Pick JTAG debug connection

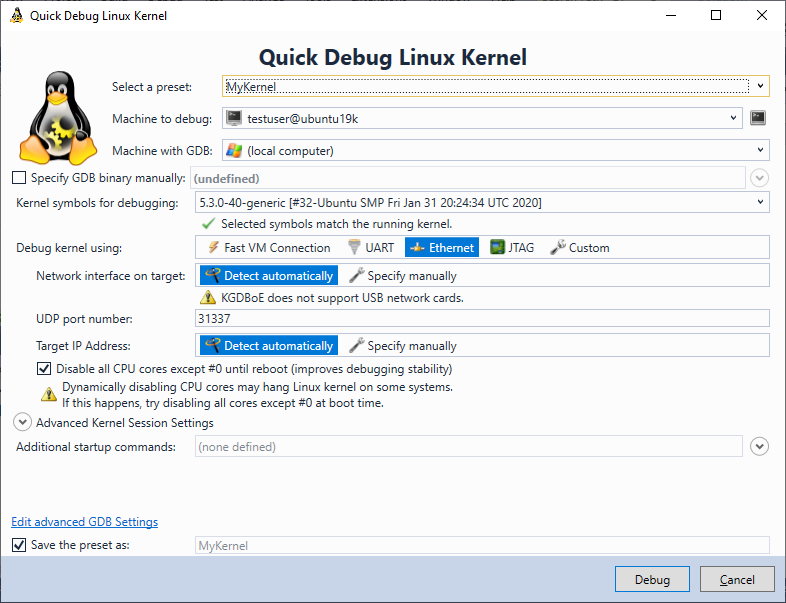(512, 248)
